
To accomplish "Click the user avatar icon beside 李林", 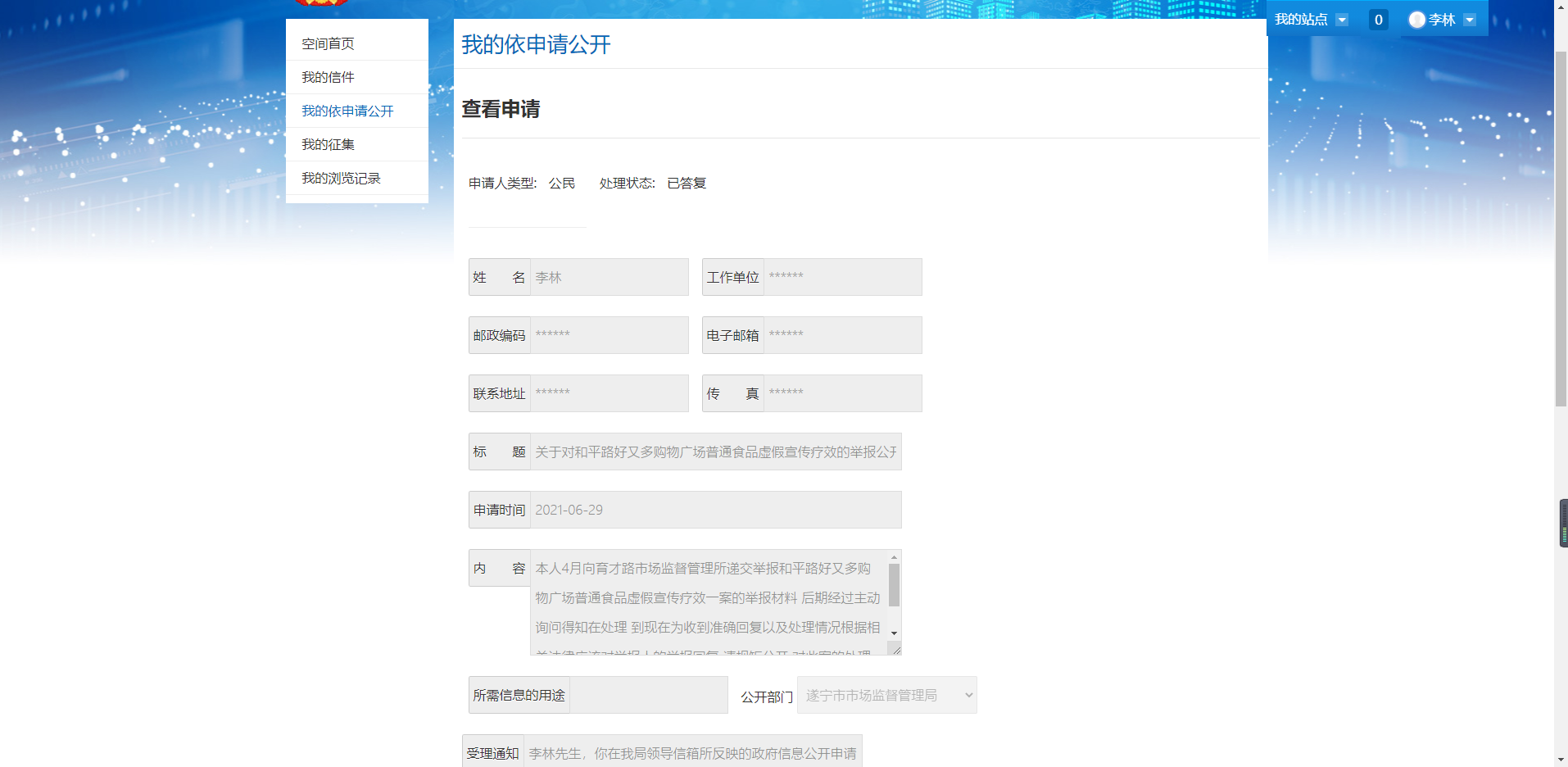I will click(x=1416, y=20).
